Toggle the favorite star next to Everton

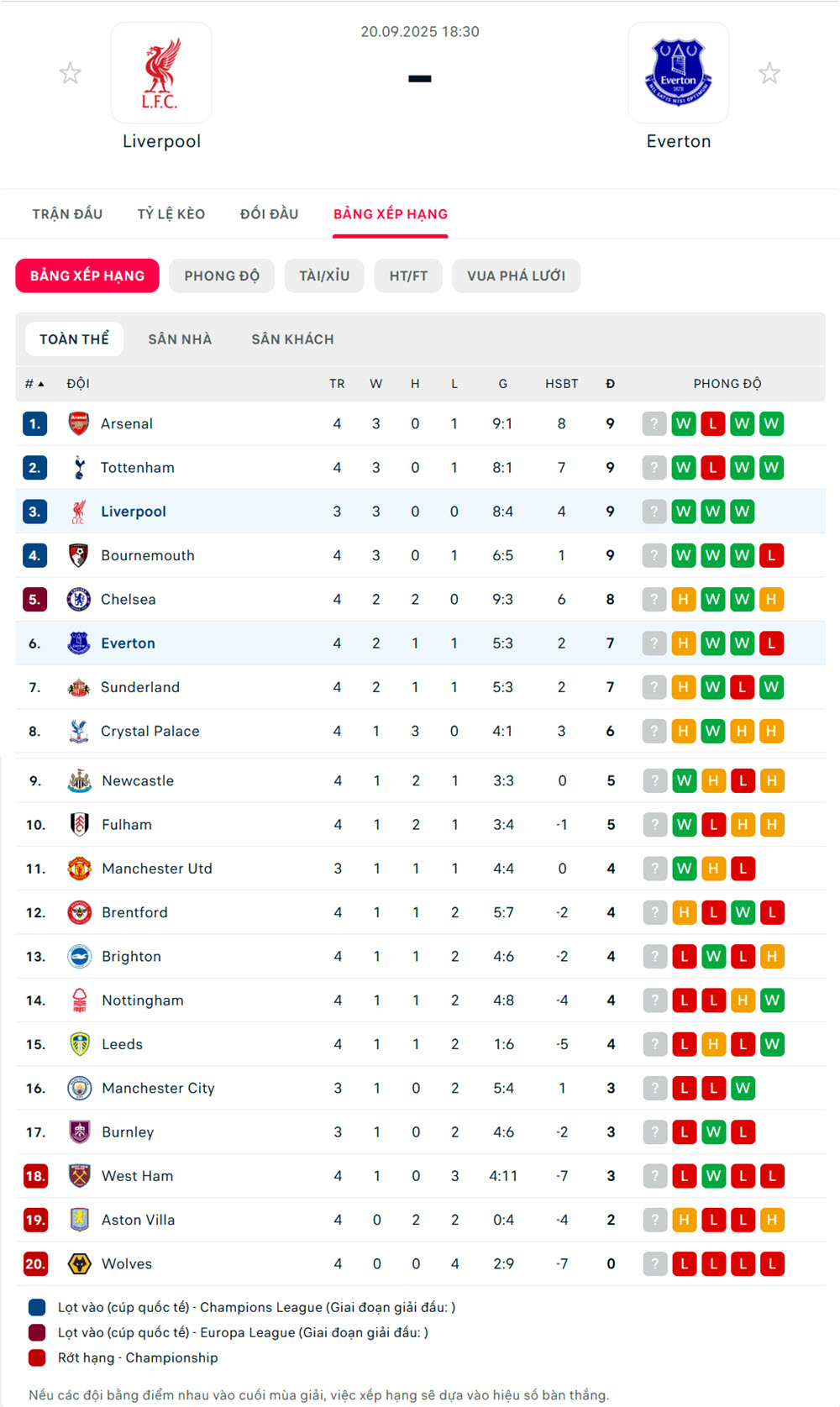pos(769,74)
